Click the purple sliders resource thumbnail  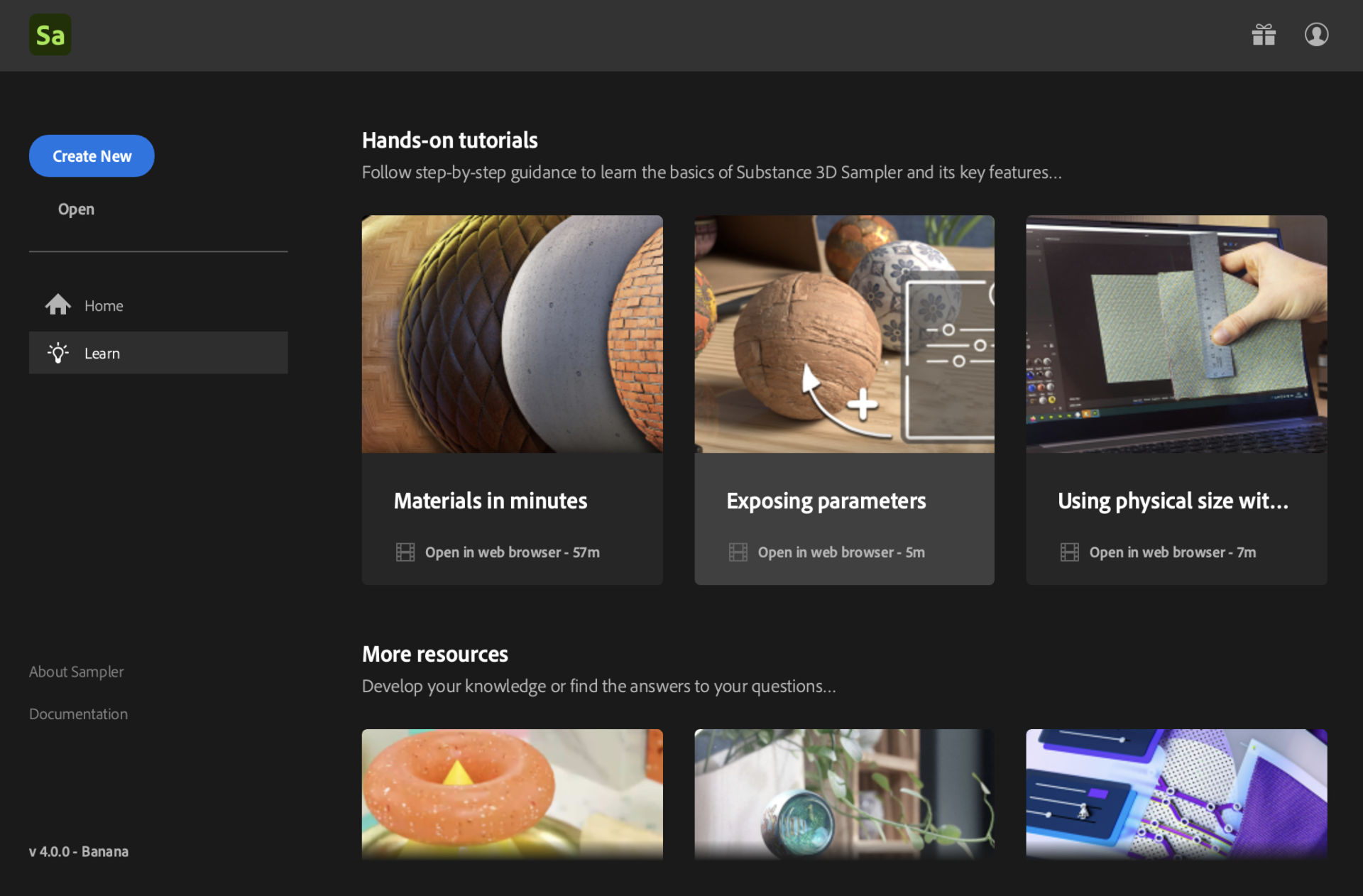click(1176, 794)
